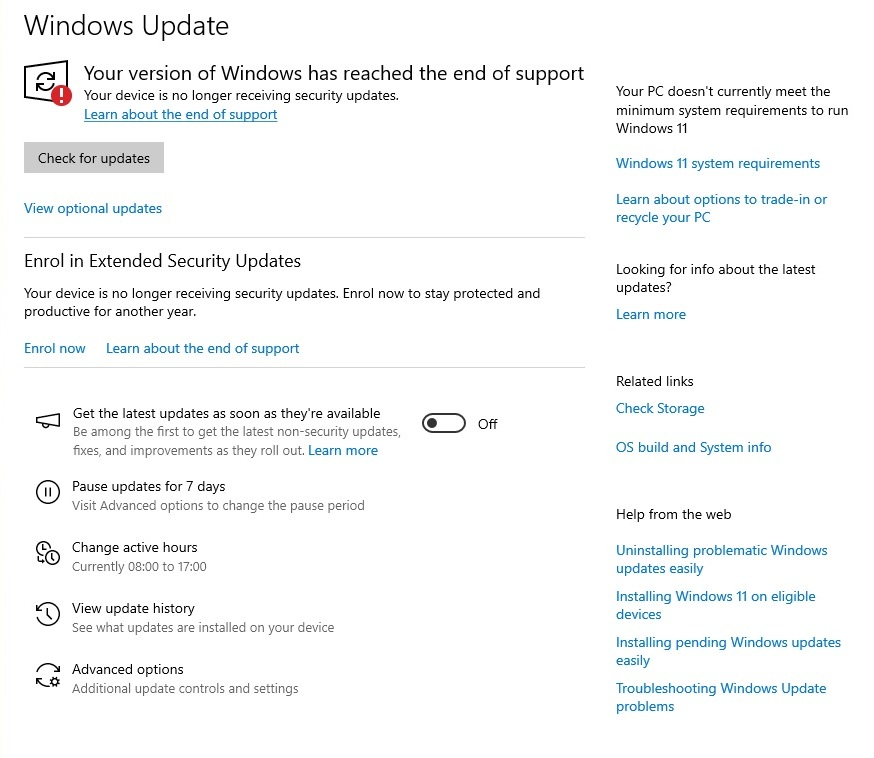Click Check Storage related link
The width and height of the screenshot is (874, 758).
660,409
